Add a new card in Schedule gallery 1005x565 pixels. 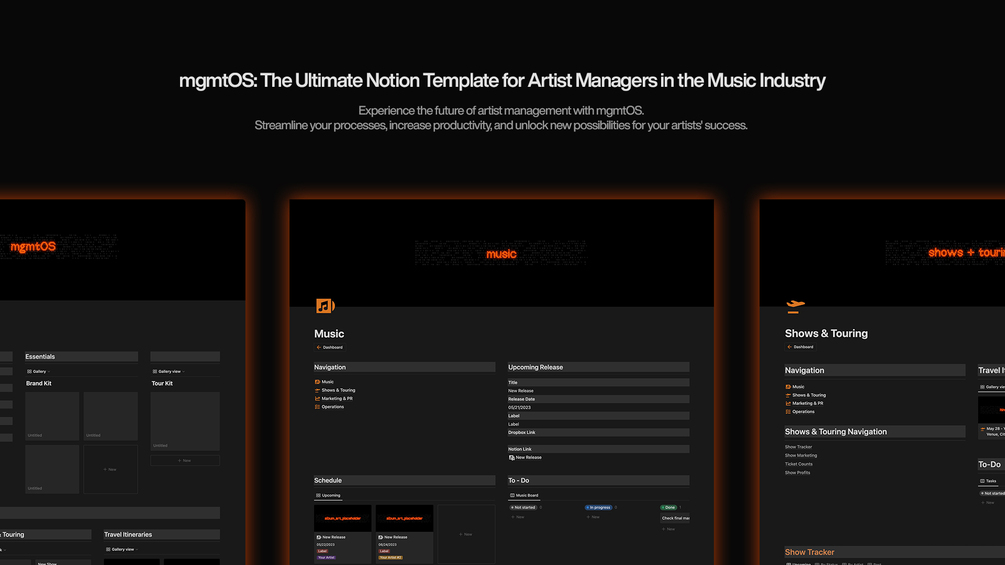point(466,534)
